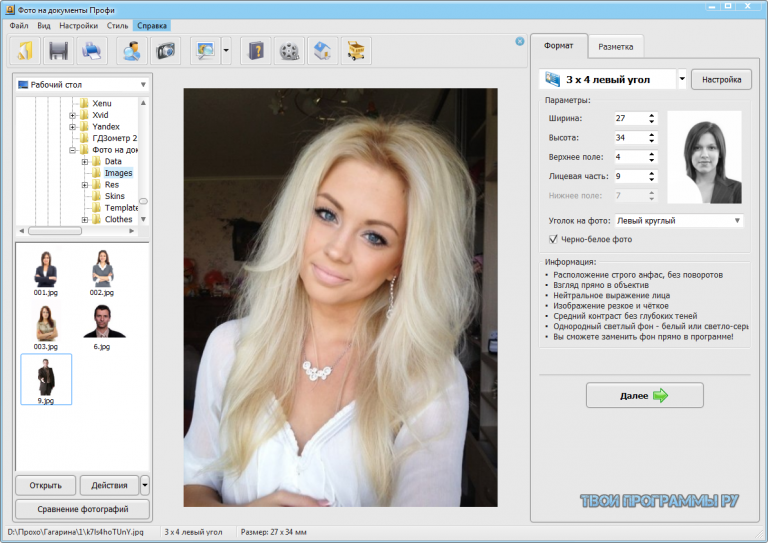768x543 pixels.
Task: Click the folder tree scroll up arrow
Action: coord(144,103)
